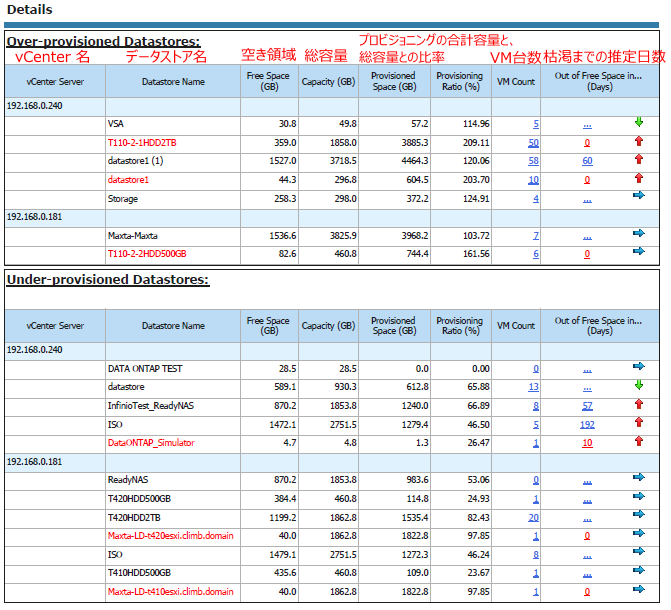
Task: Click blue arrow for Maxta-LD-t420esxi.climb.domain
Action: click(638, 533)
